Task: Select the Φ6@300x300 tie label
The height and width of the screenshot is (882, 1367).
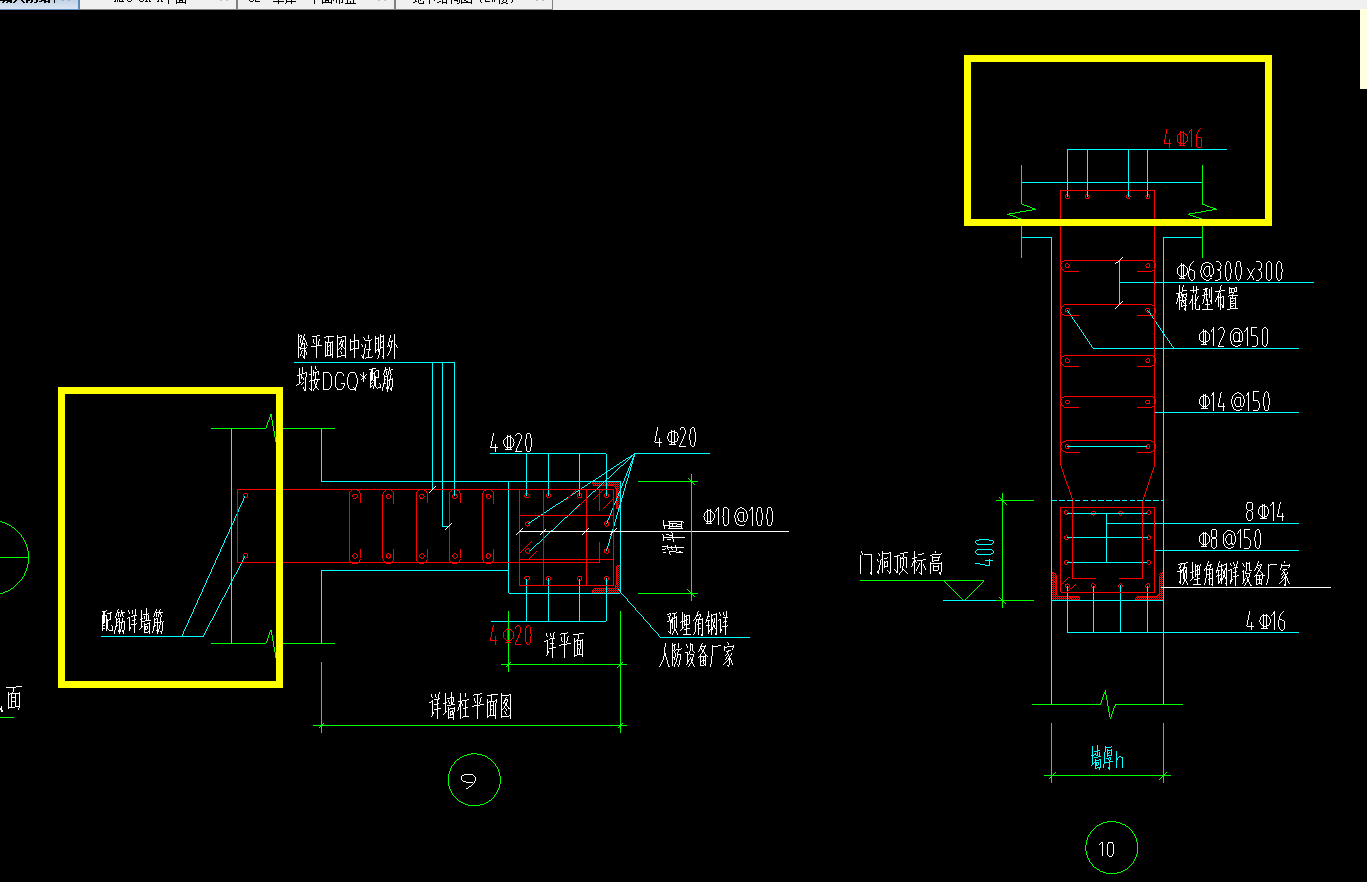Action: (1229, 271)
